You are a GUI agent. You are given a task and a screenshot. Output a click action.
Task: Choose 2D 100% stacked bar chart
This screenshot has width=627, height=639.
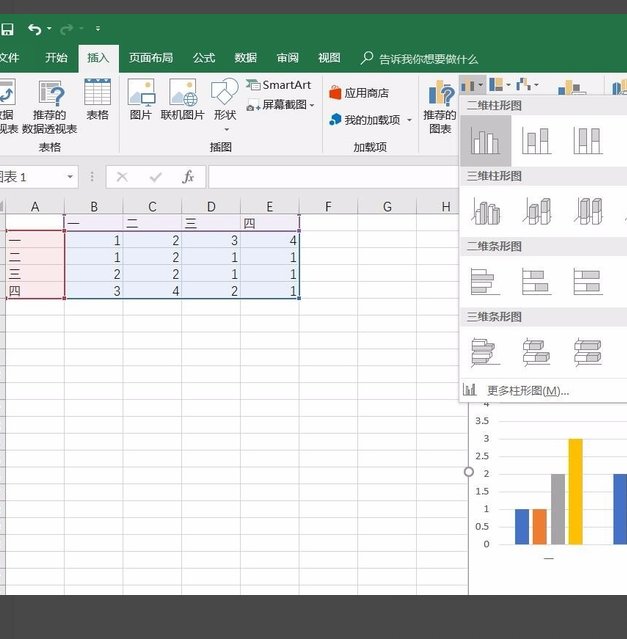click(587, 281)
